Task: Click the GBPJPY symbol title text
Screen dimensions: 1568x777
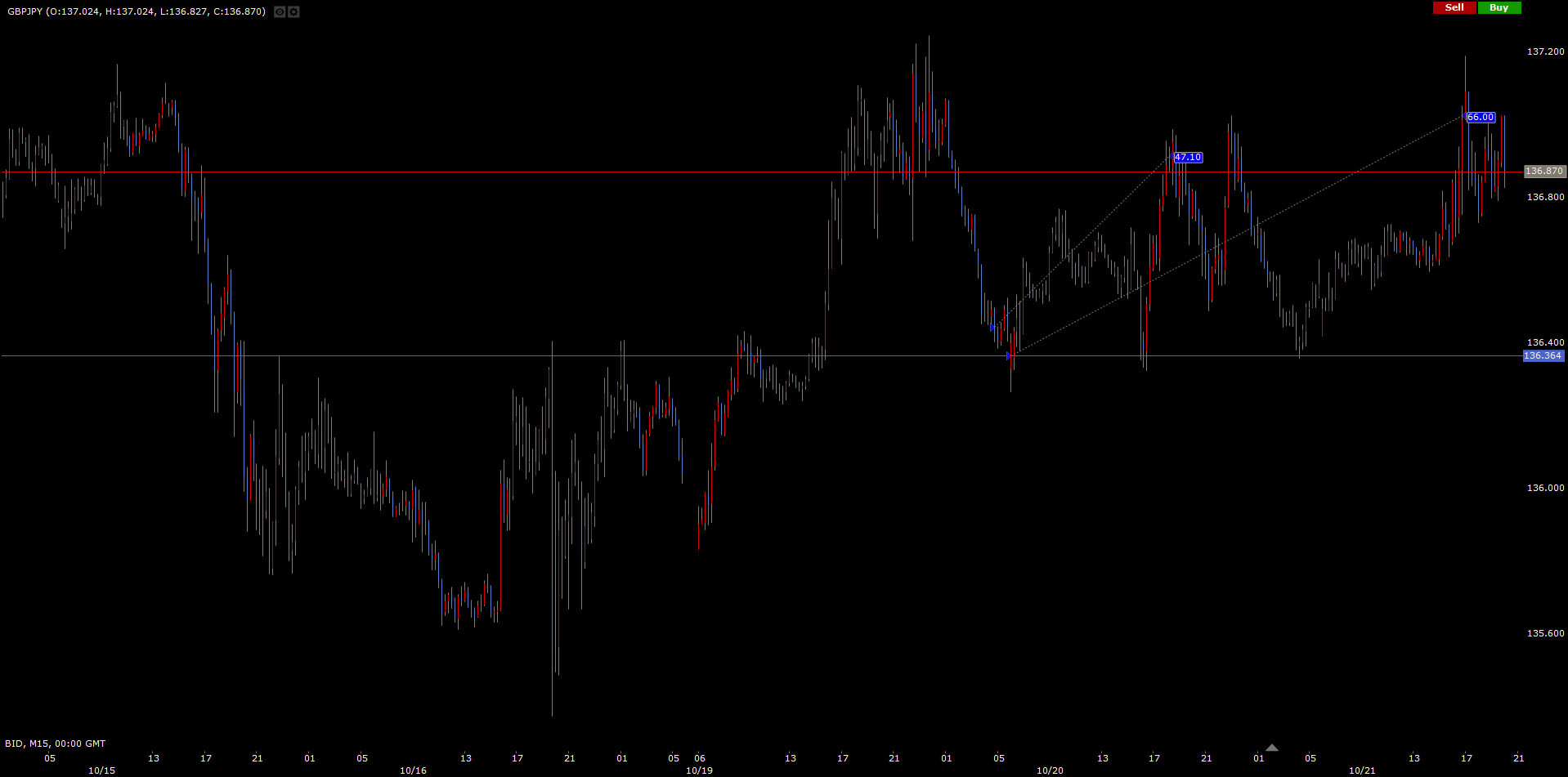Action: [25, 11]
